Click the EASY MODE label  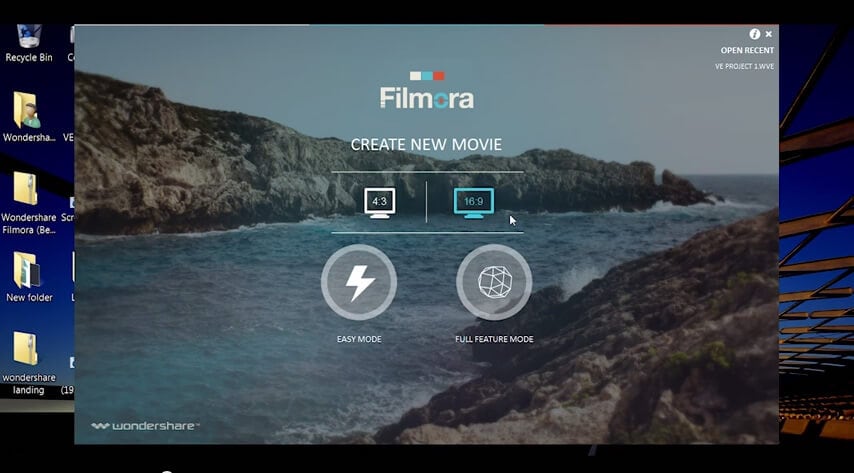coord(359,339)
